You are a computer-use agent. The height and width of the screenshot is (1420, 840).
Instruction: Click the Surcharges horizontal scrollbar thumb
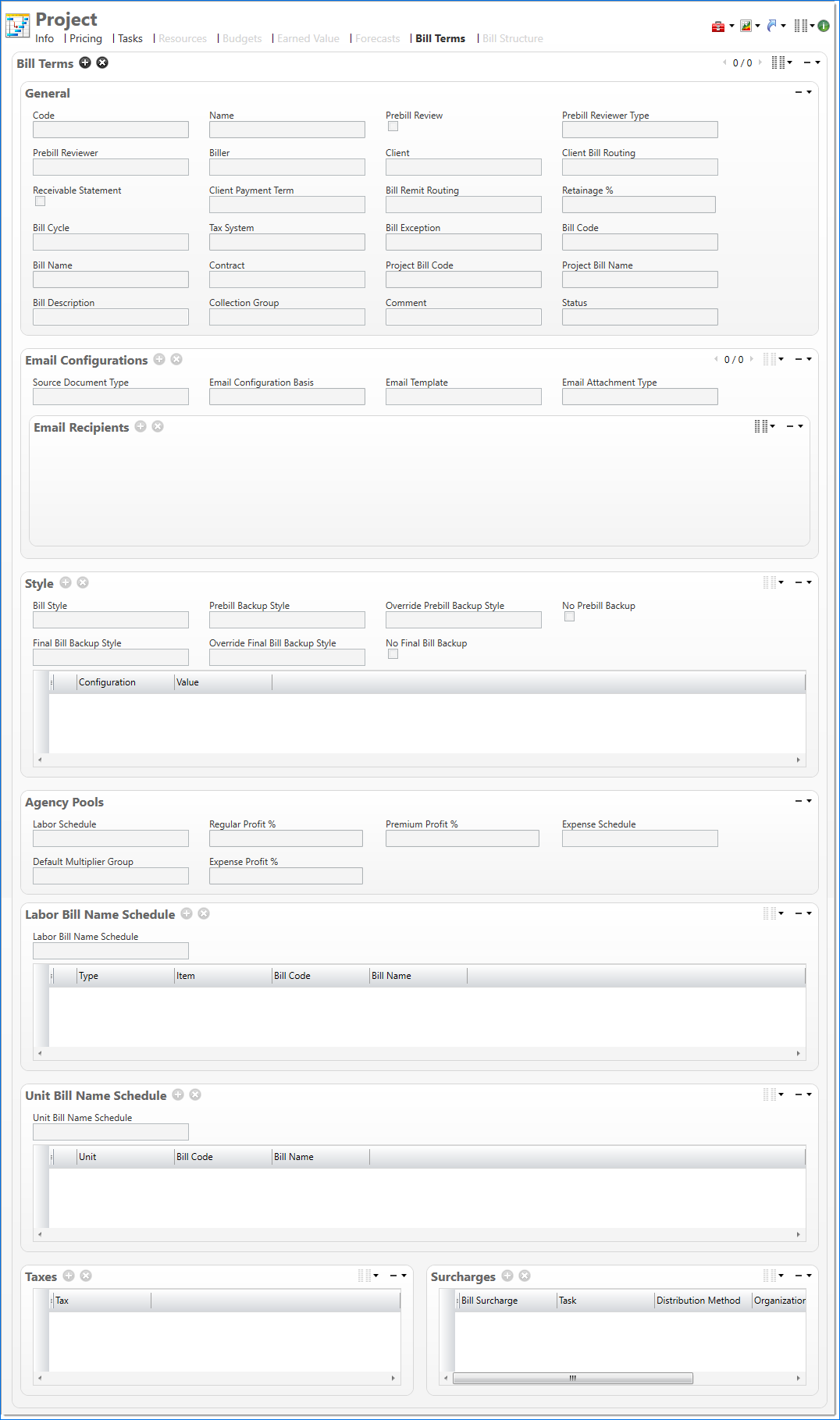click(x=572, y=1378)
